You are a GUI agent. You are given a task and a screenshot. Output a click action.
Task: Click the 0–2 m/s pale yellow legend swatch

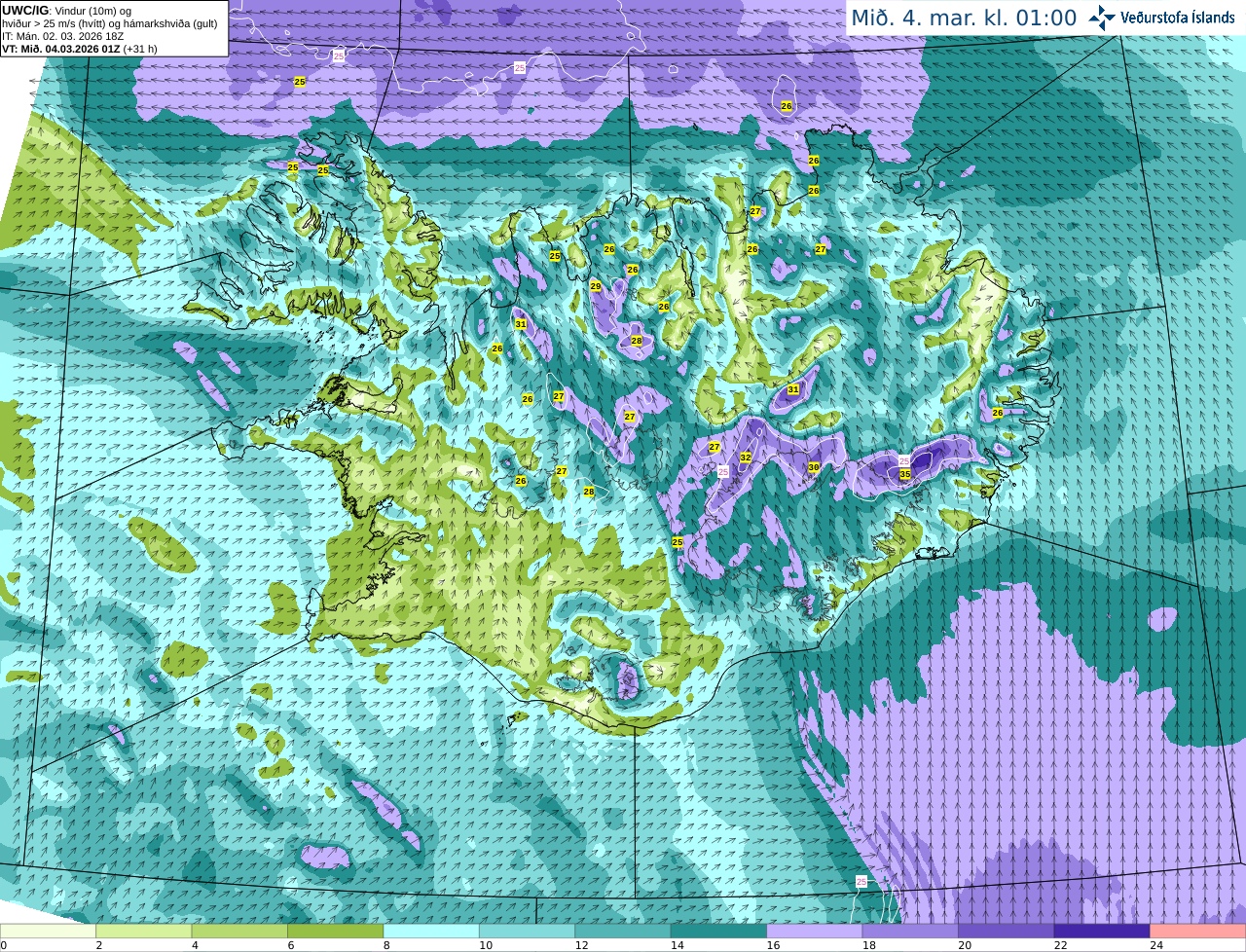(49, 932)
